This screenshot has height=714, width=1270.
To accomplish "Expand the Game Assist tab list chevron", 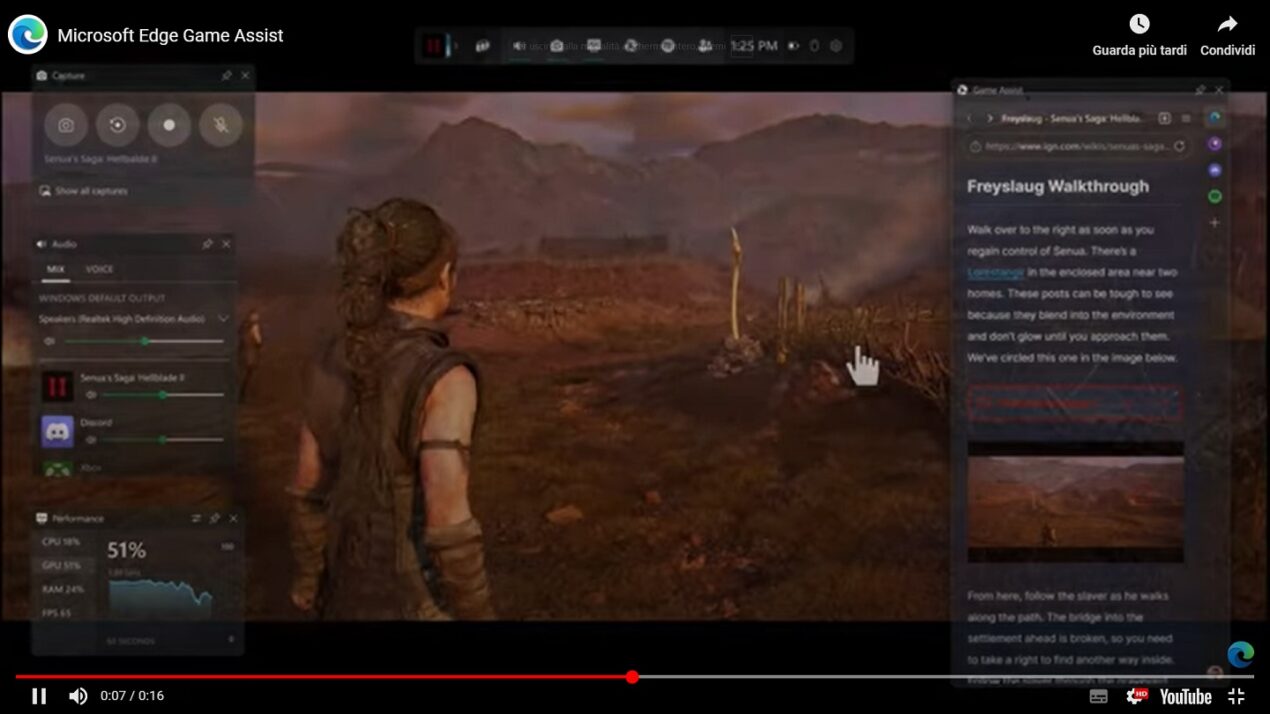I will 988,118.
